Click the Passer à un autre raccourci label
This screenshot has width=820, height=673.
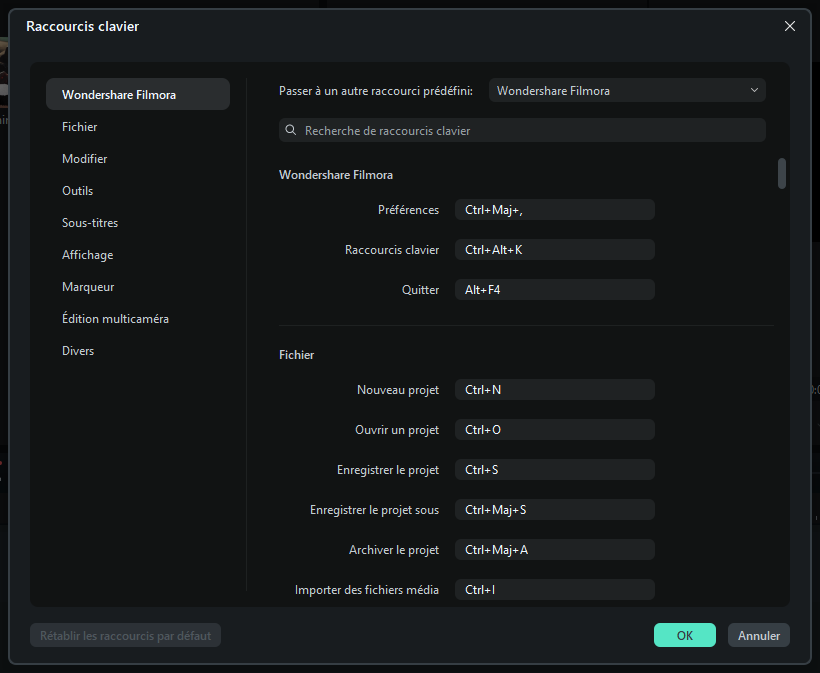click(x=375, y=90)
